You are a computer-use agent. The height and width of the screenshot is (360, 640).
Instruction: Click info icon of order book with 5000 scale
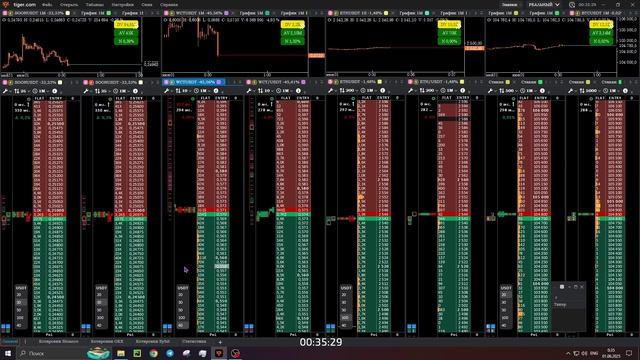click(625, 91)
